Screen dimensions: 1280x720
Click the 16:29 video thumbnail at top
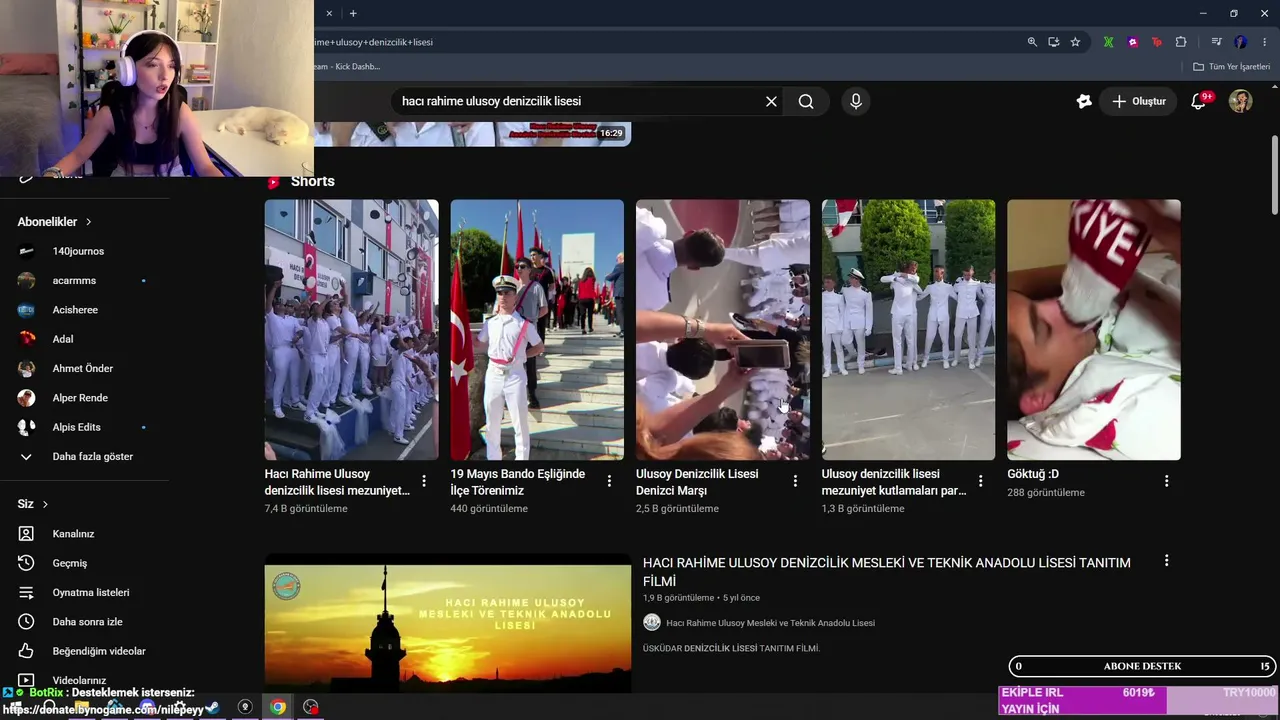click(472, 134)
